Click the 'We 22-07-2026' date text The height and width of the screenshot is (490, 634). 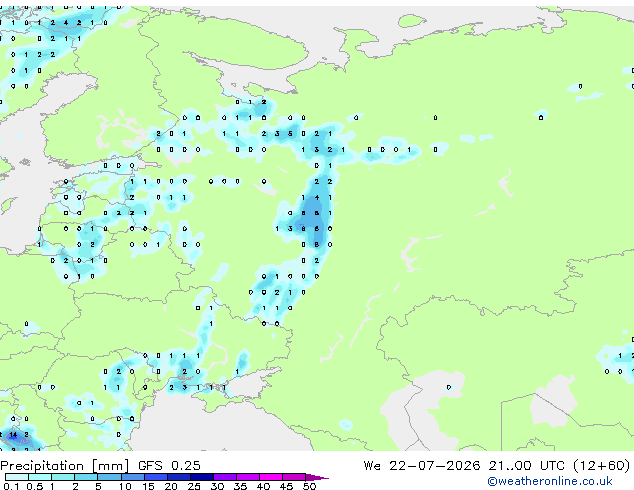tap(422, 466)
